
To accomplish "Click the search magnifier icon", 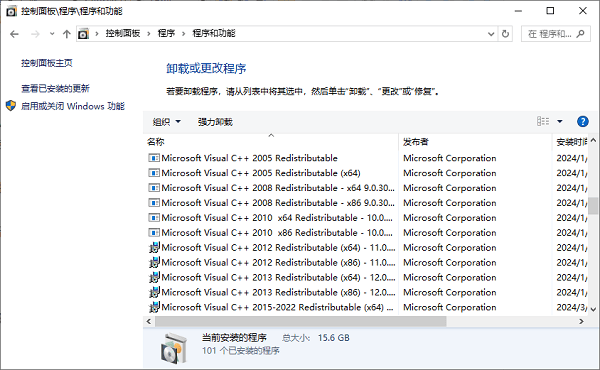I will click(x=580, y=34).
